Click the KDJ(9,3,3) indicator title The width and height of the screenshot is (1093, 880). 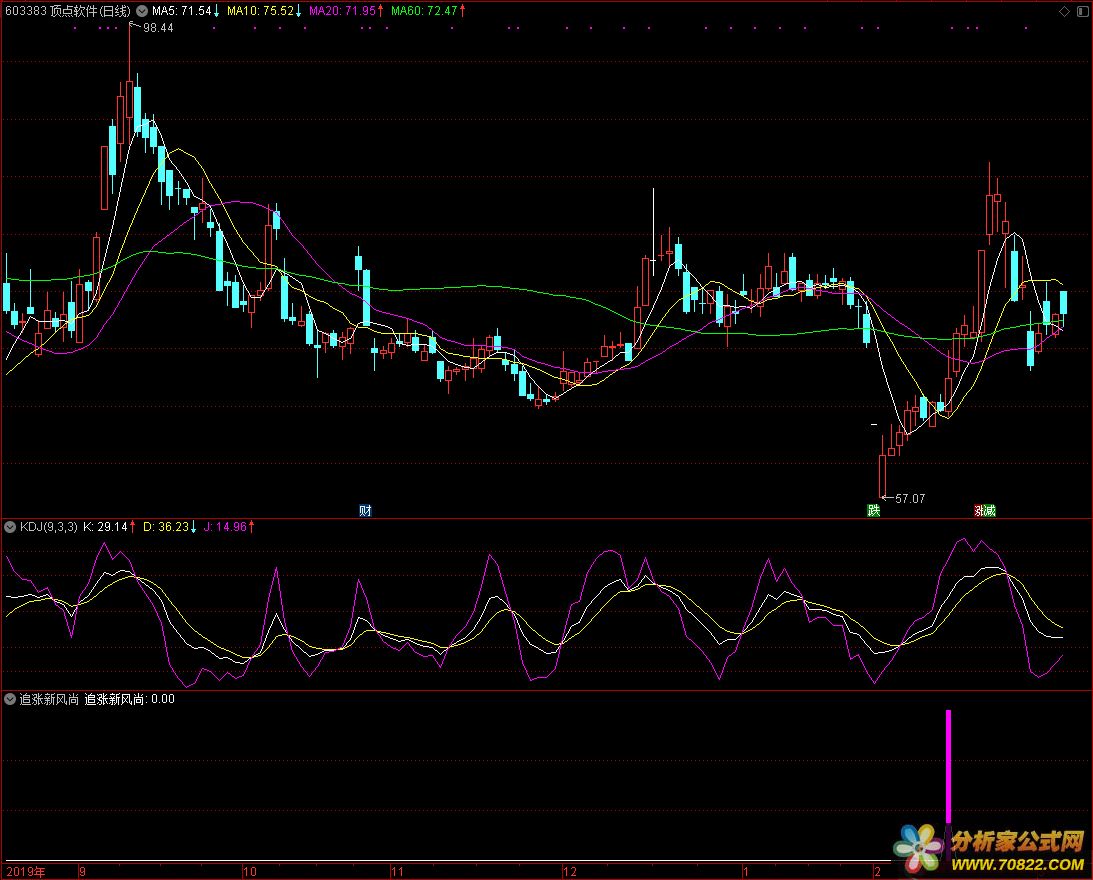[x=48, y=526]
